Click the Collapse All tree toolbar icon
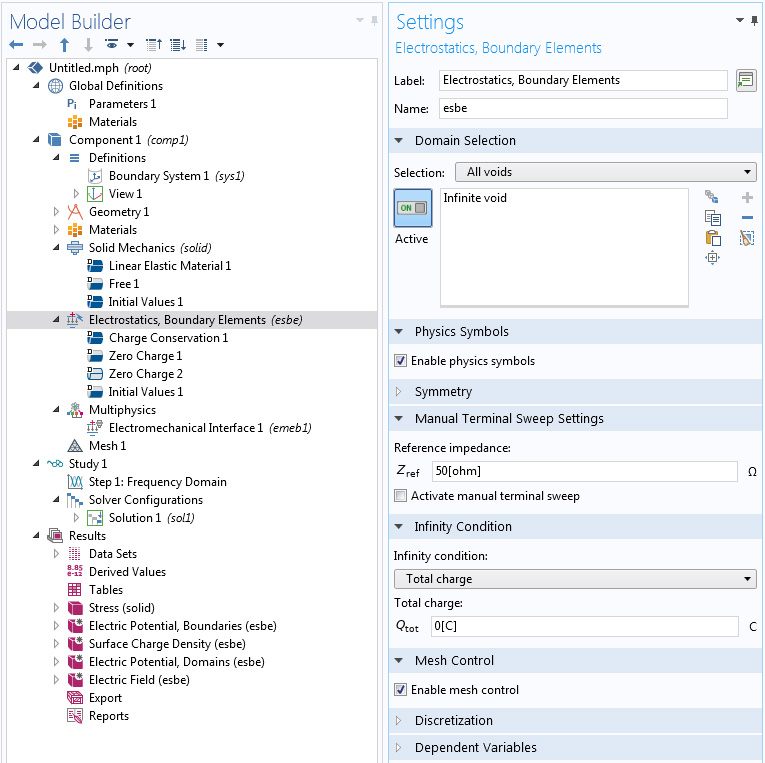765x763 pixels. coord(153,45)
